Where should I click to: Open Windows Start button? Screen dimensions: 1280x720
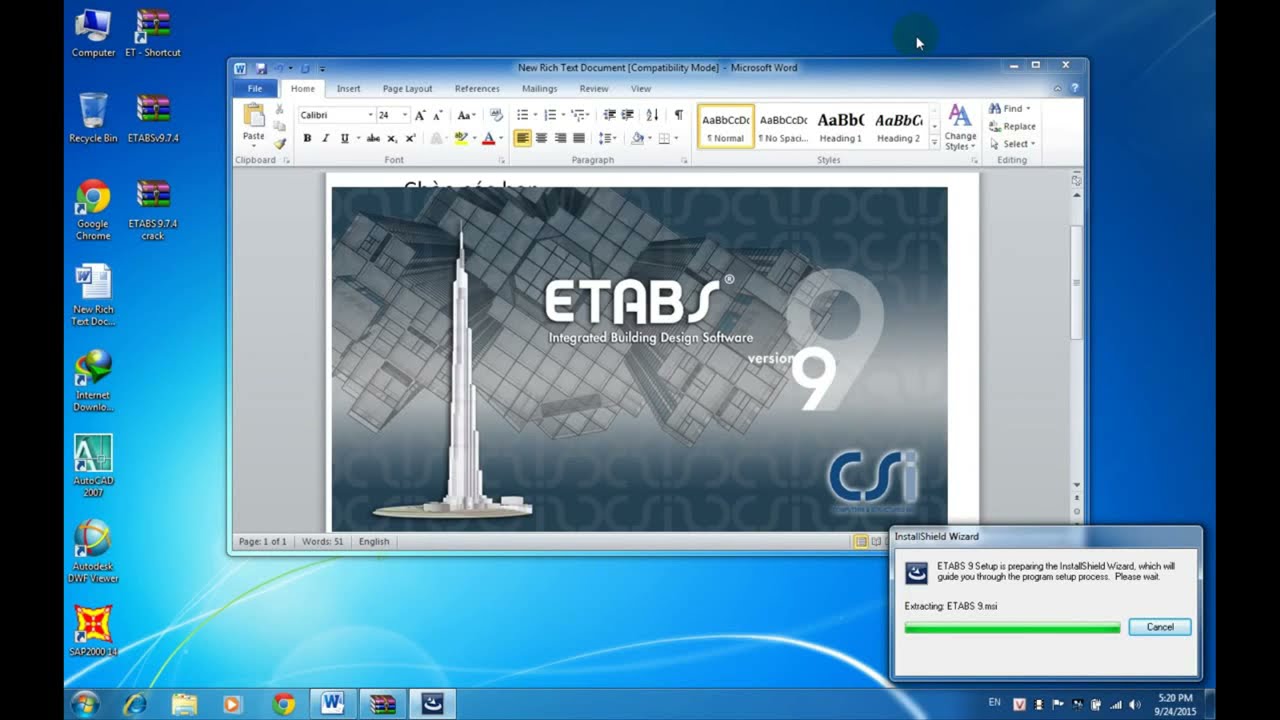(85, 704)
